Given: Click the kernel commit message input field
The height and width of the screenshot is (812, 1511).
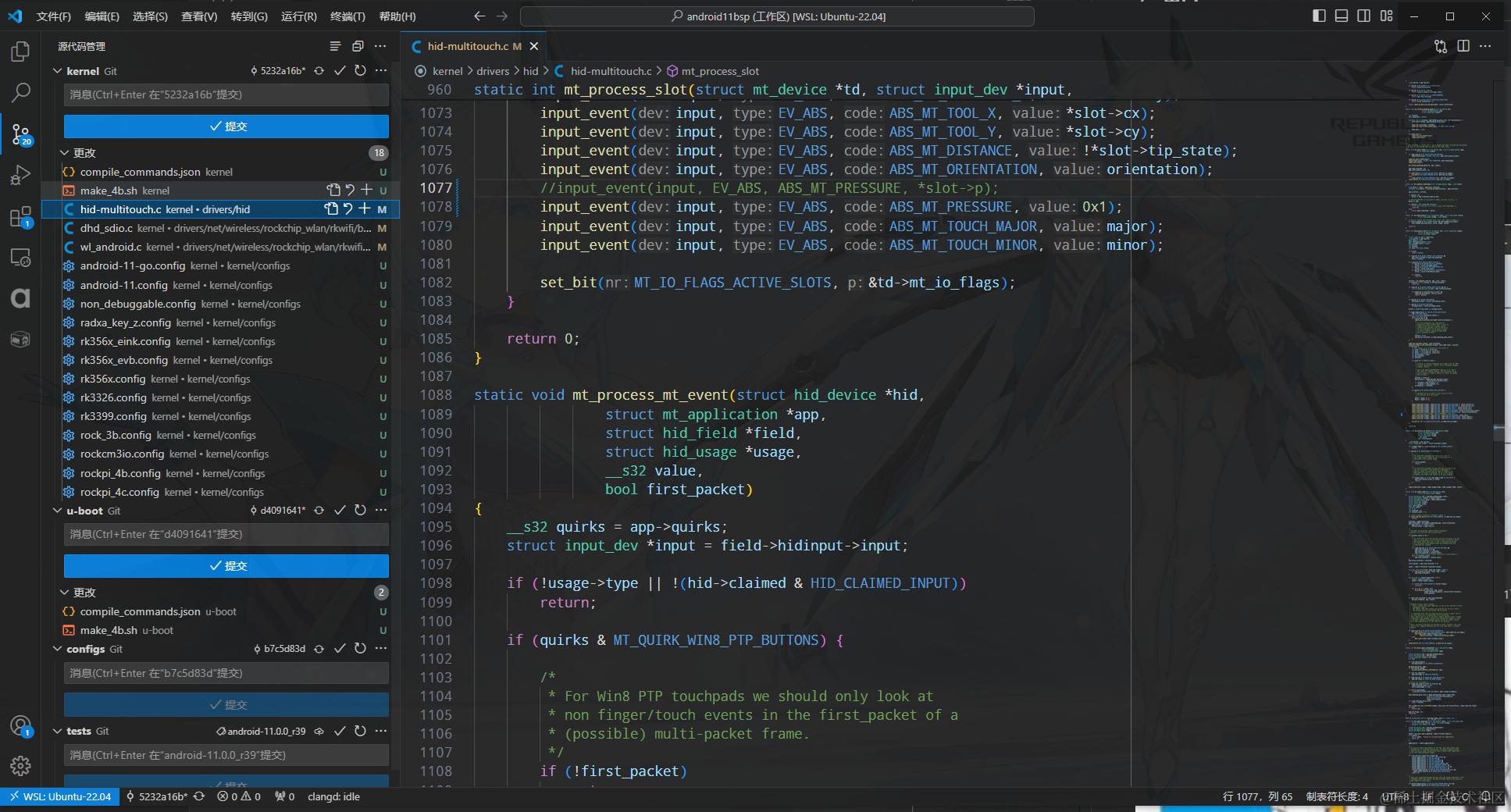Looking at the screenshot, I should click(226, 94).
